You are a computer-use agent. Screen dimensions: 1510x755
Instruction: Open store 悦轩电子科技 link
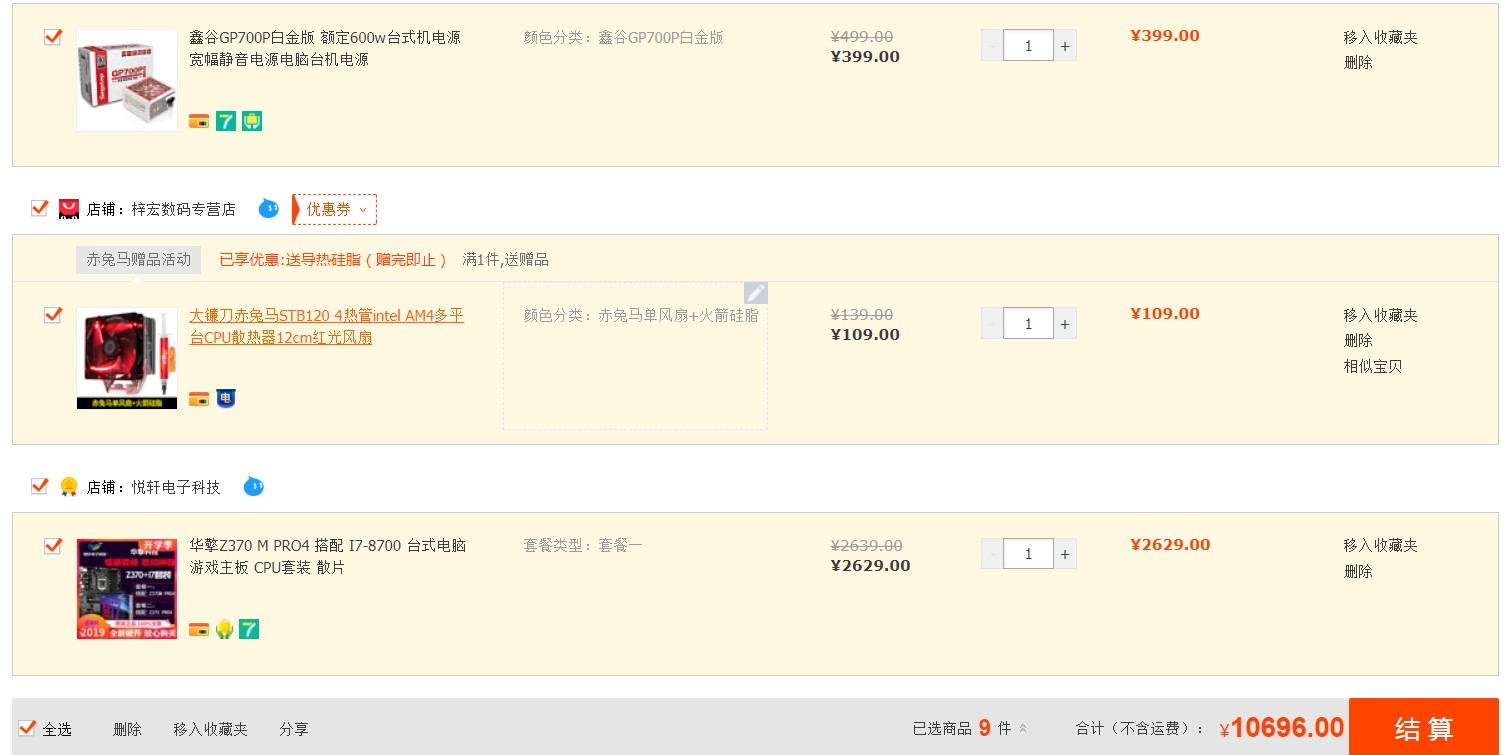click(176, 487)
